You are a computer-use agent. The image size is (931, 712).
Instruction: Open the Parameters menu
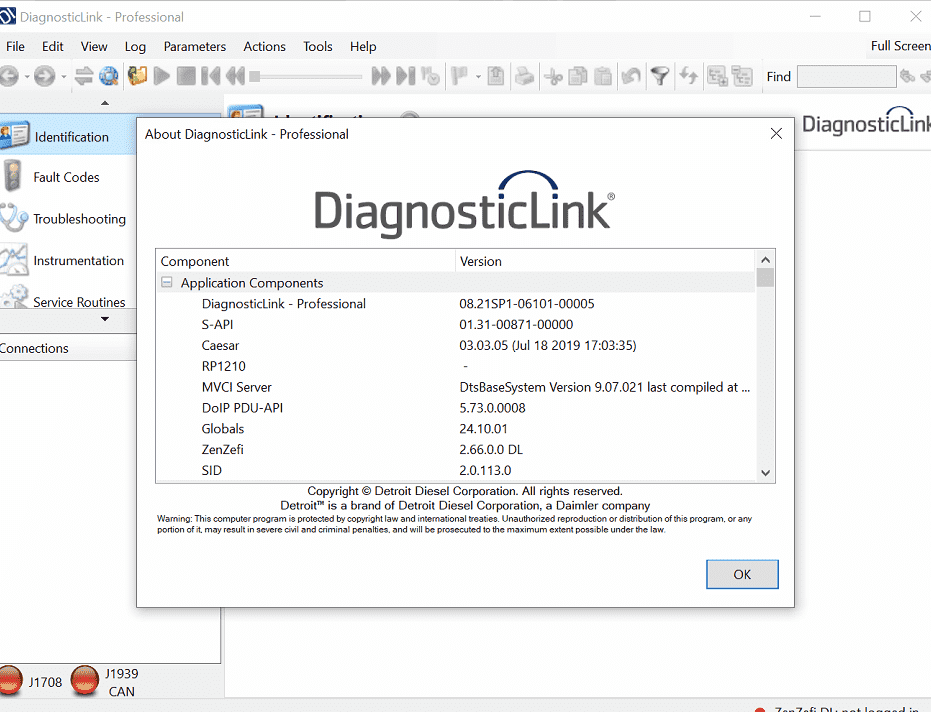coord(195,46)
